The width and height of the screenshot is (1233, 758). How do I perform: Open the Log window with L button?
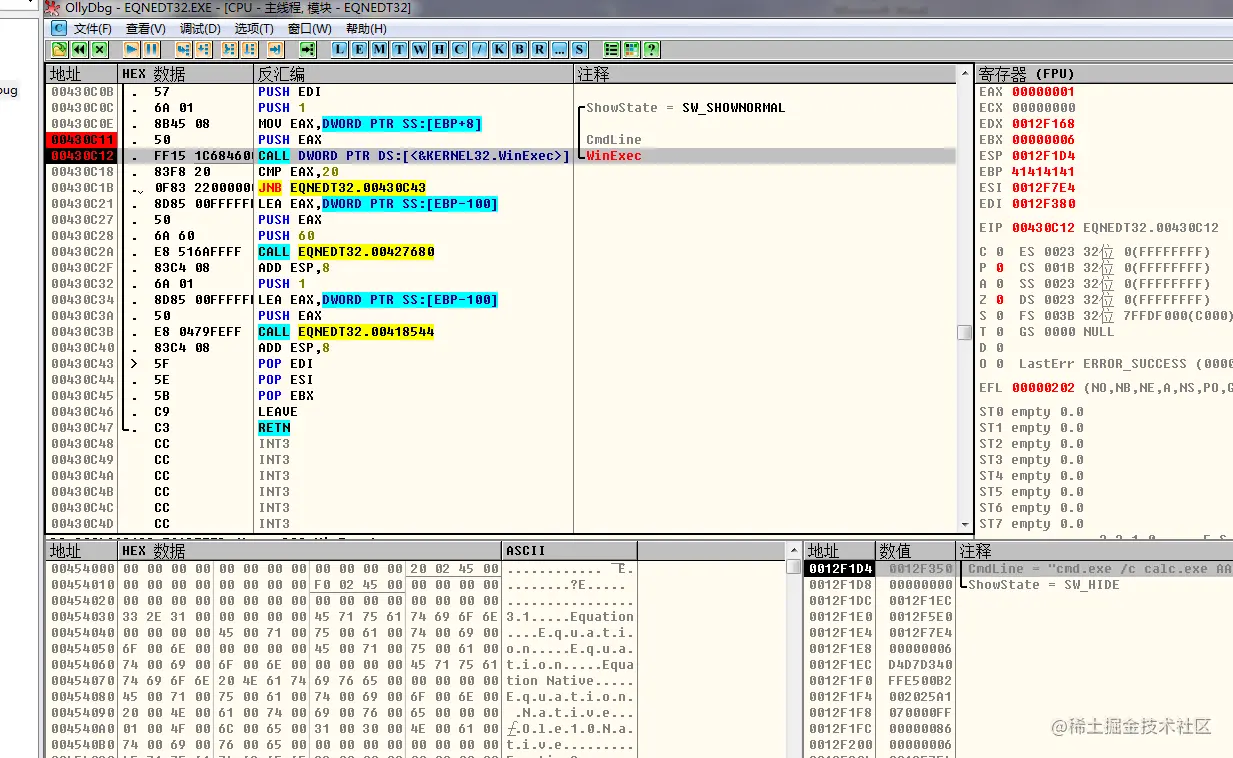pyautogui.click(x=340, y=49)
